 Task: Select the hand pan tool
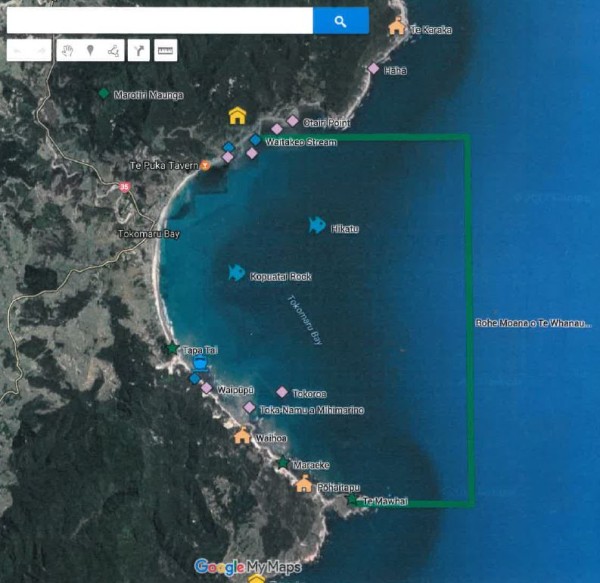coord(68,50)
